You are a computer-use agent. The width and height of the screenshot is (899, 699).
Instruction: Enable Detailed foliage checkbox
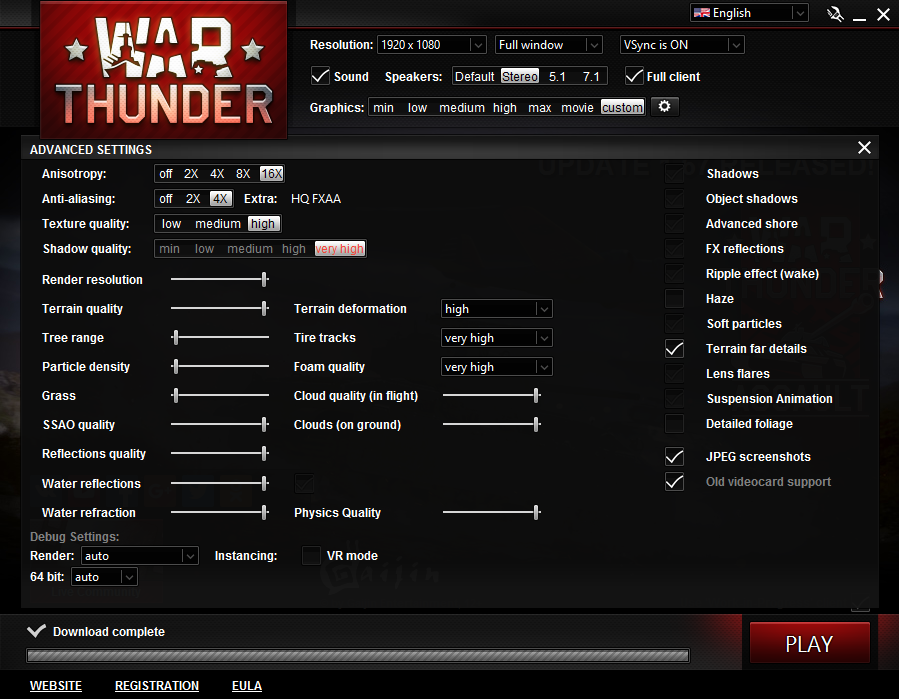click(x=674, y=424)
